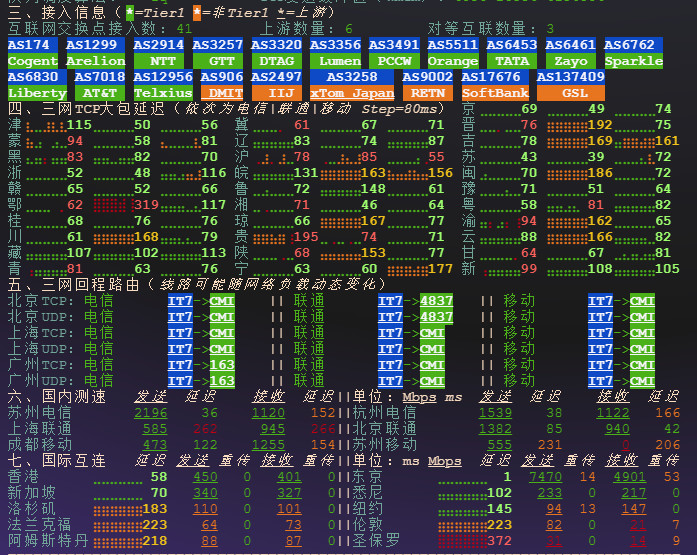Viewport: 697px width, 555px height.
Task: Click the AS3491 badge
Action: pyautogui.click(x=394, y=45)
